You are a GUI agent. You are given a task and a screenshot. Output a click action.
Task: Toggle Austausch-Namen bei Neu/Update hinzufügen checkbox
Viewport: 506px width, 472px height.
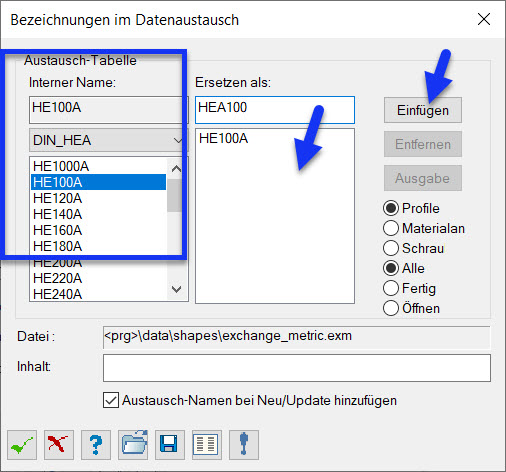[111, 400]
